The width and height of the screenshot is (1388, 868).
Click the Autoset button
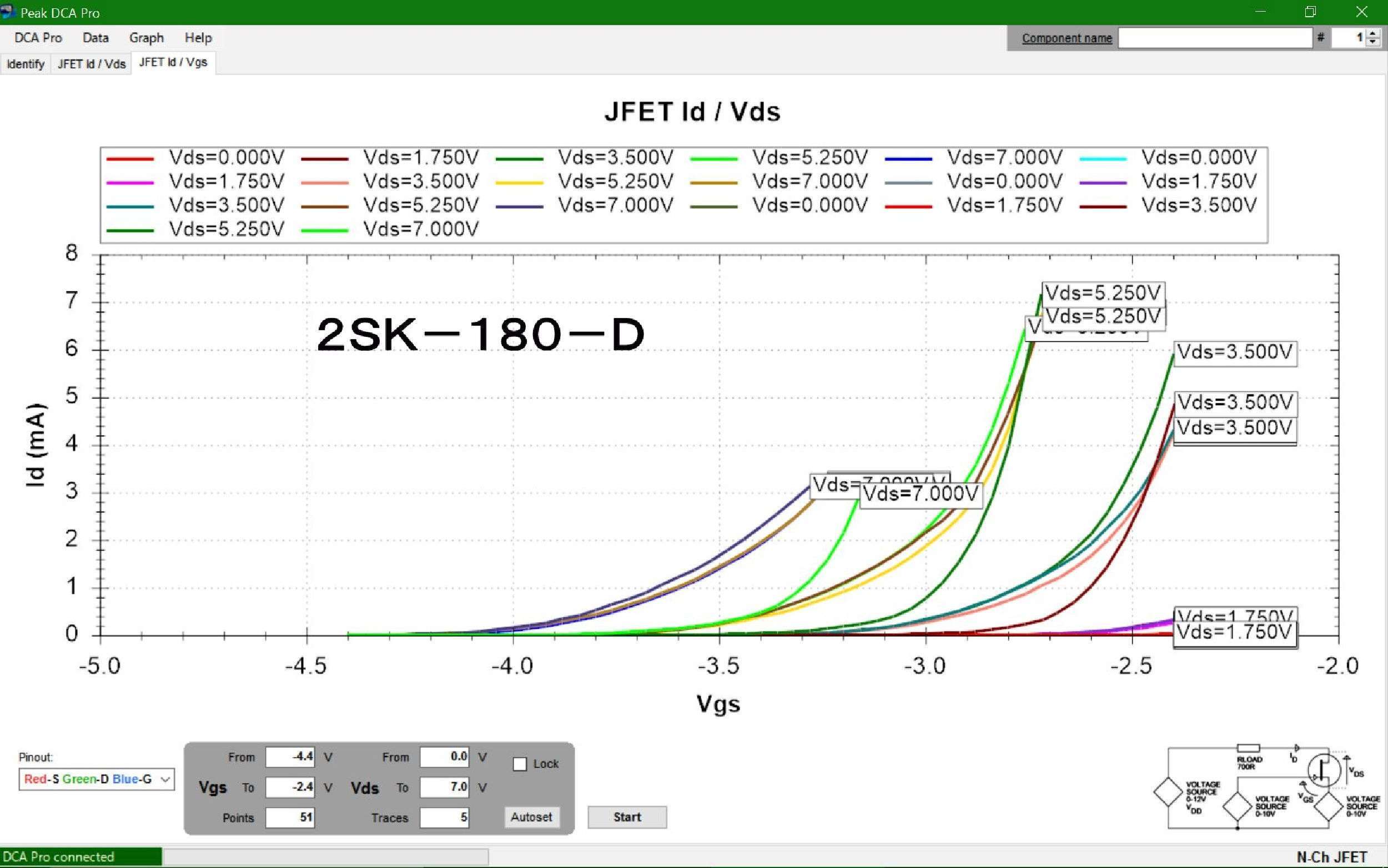pos(531,817)
